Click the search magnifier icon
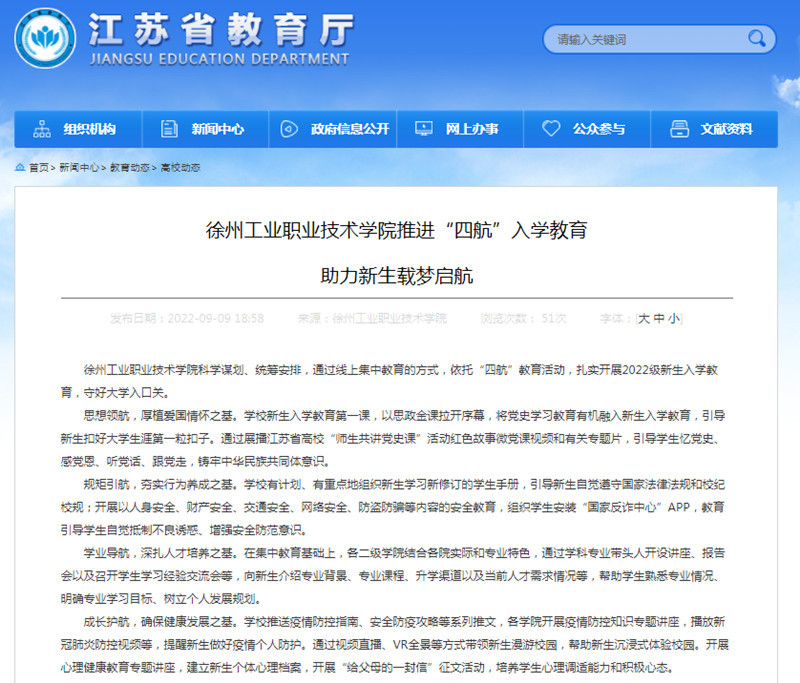Viewport: 800px width, 683px height. [757, 39]
